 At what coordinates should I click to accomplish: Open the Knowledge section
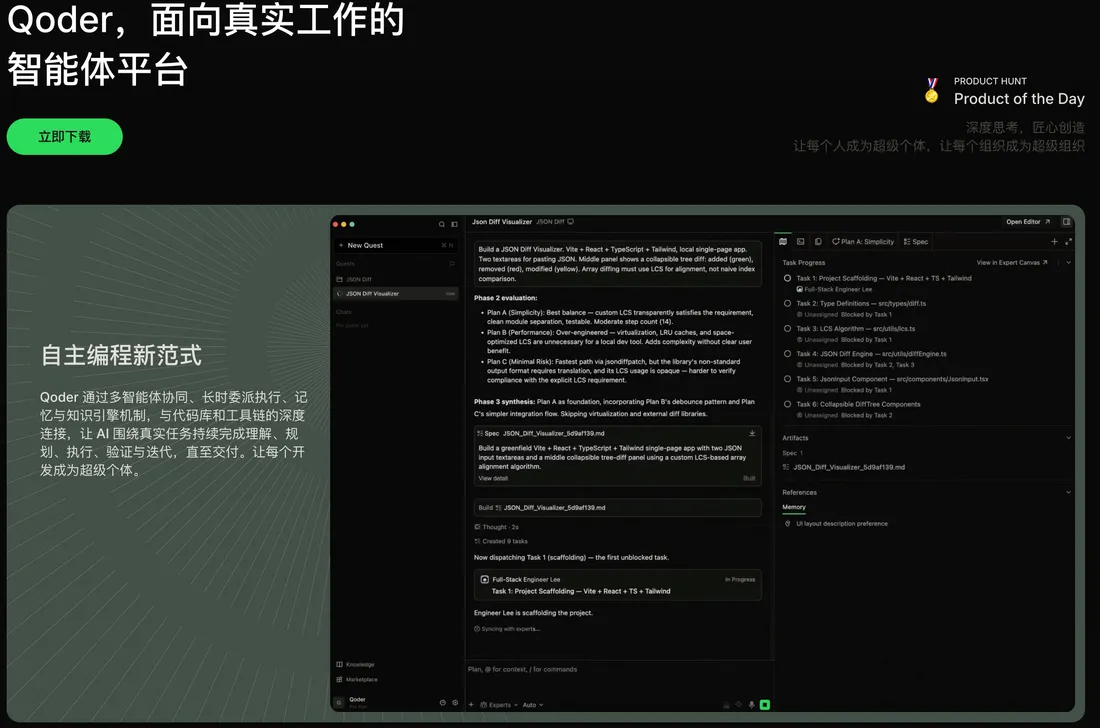(356, 664)
